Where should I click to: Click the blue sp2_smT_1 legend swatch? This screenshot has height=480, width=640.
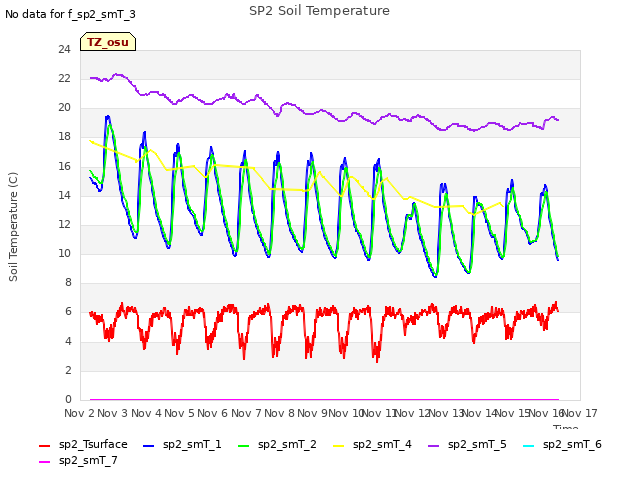tap(149, 446)
